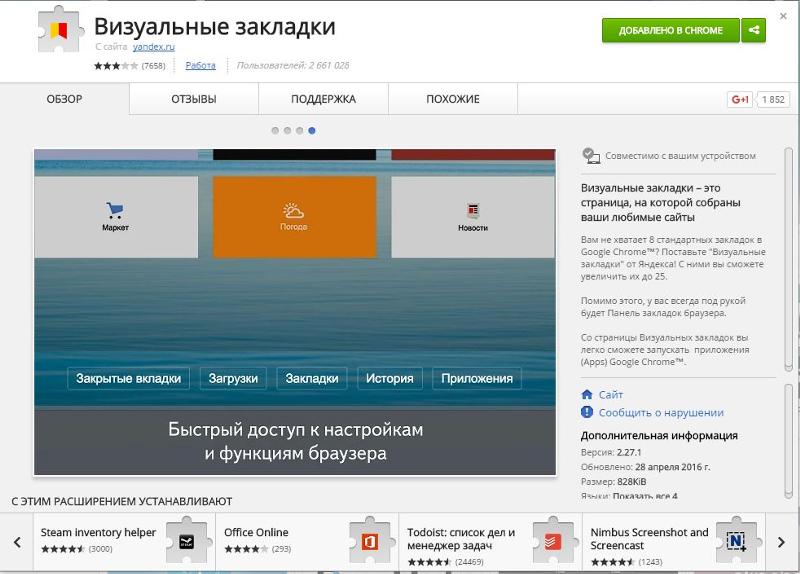
Task: Click the Совместимо с вашим устройством text
Action: (x=681, y=156)
